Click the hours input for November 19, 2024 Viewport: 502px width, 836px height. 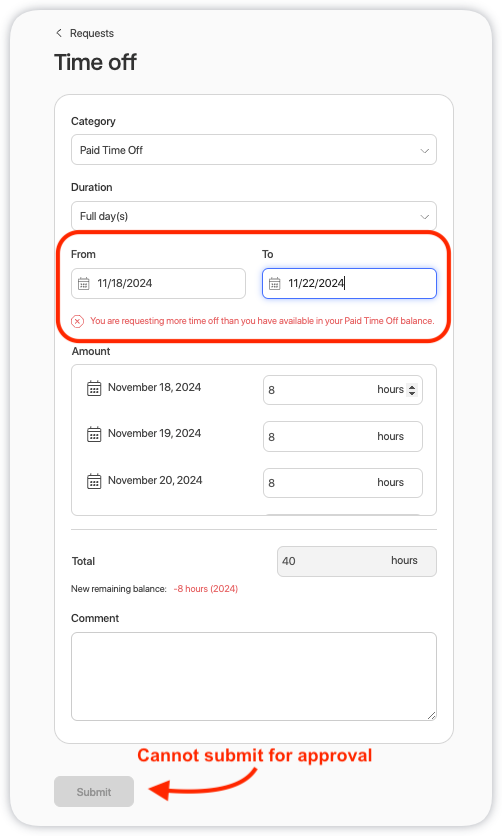point(343,437)
